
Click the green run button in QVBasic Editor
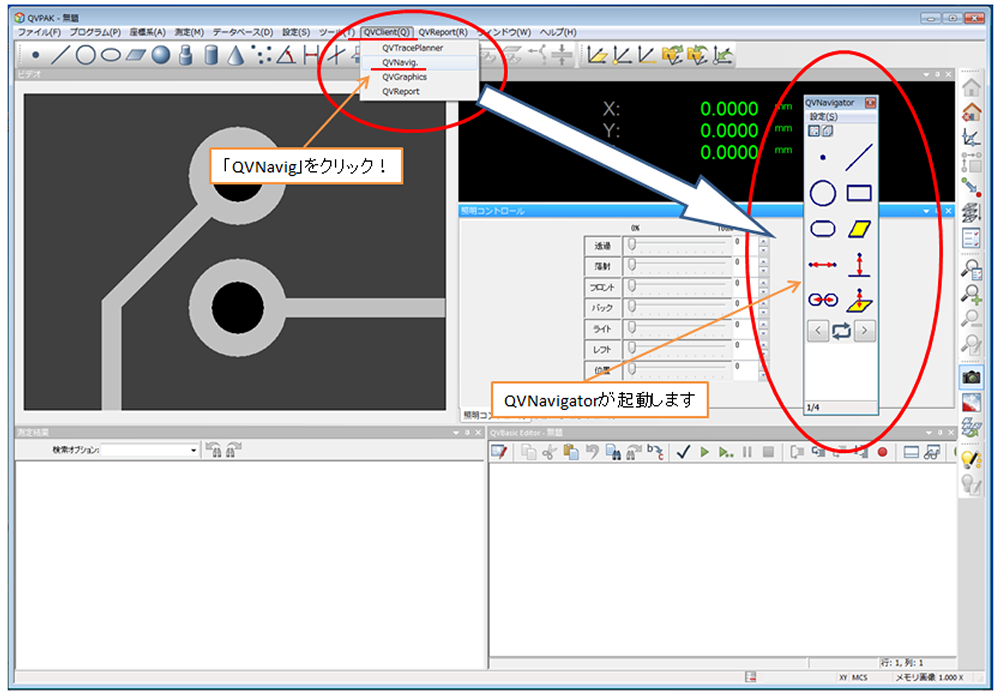[x=705, y=452]
